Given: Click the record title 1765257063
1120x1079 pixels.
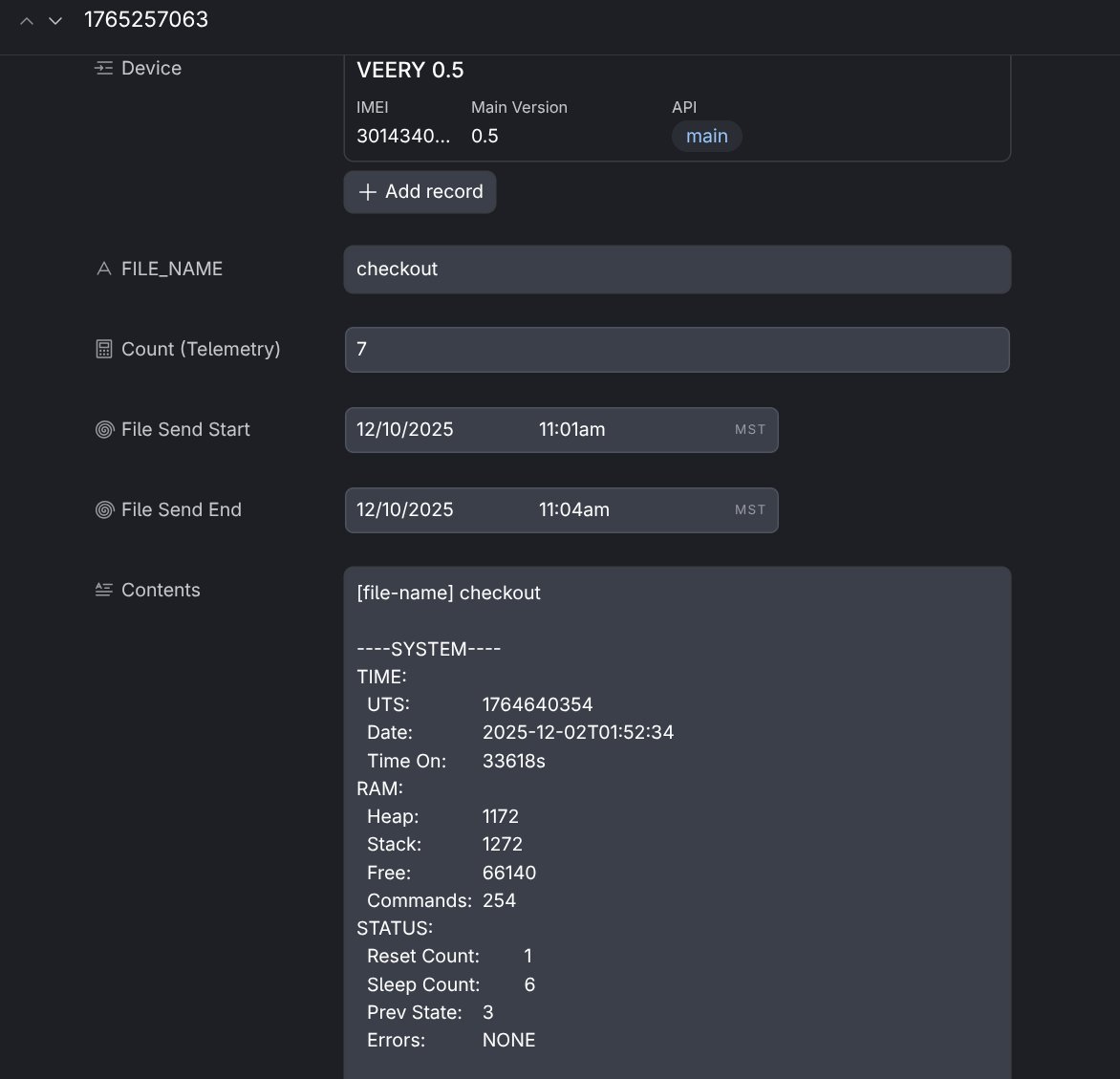Looking at the screenshot, I should click(145, 19).
